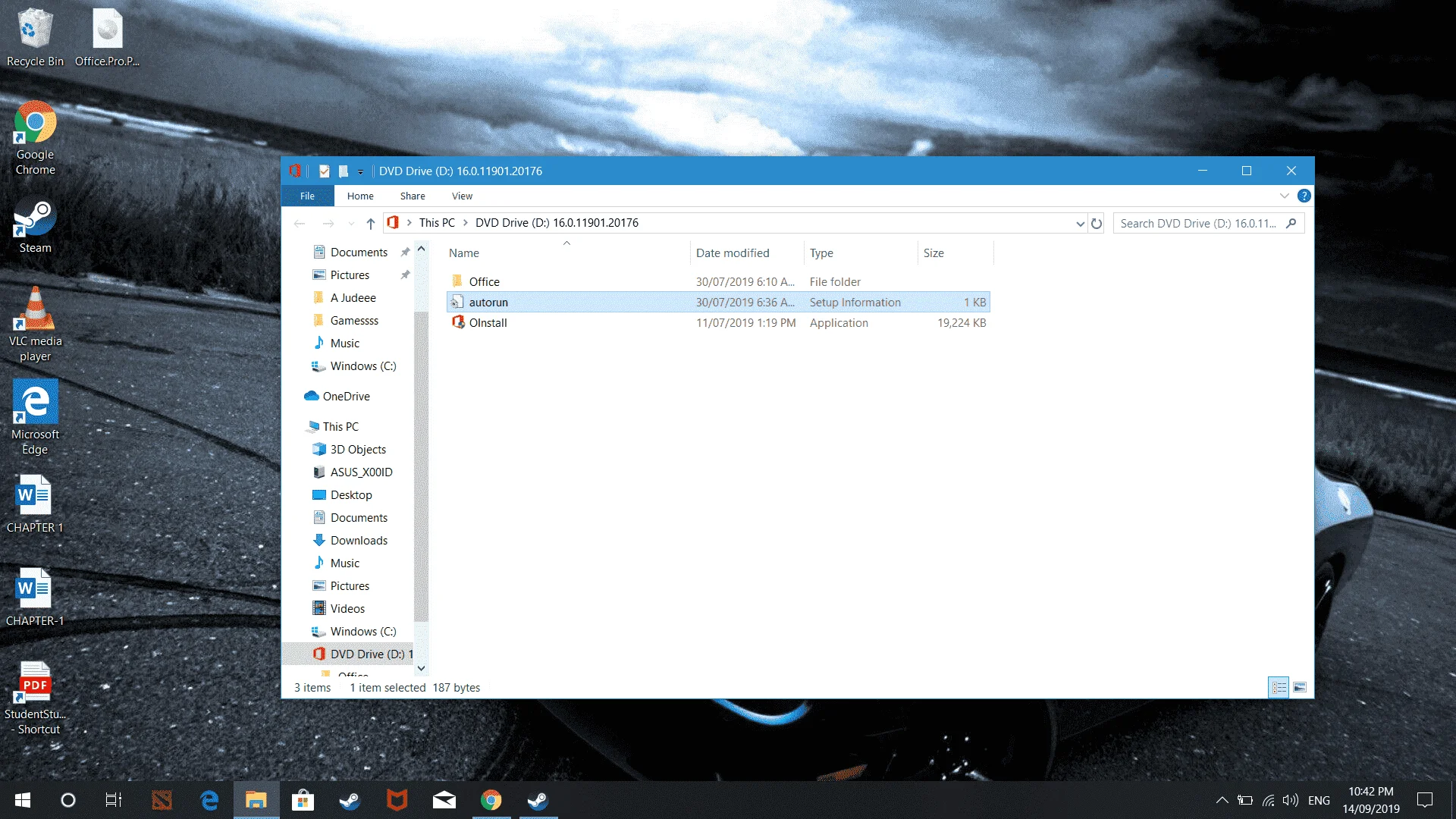The image size is (1456, 819).
Task: Select the CHAPTER-1 Word document
Action: point(35,598)
